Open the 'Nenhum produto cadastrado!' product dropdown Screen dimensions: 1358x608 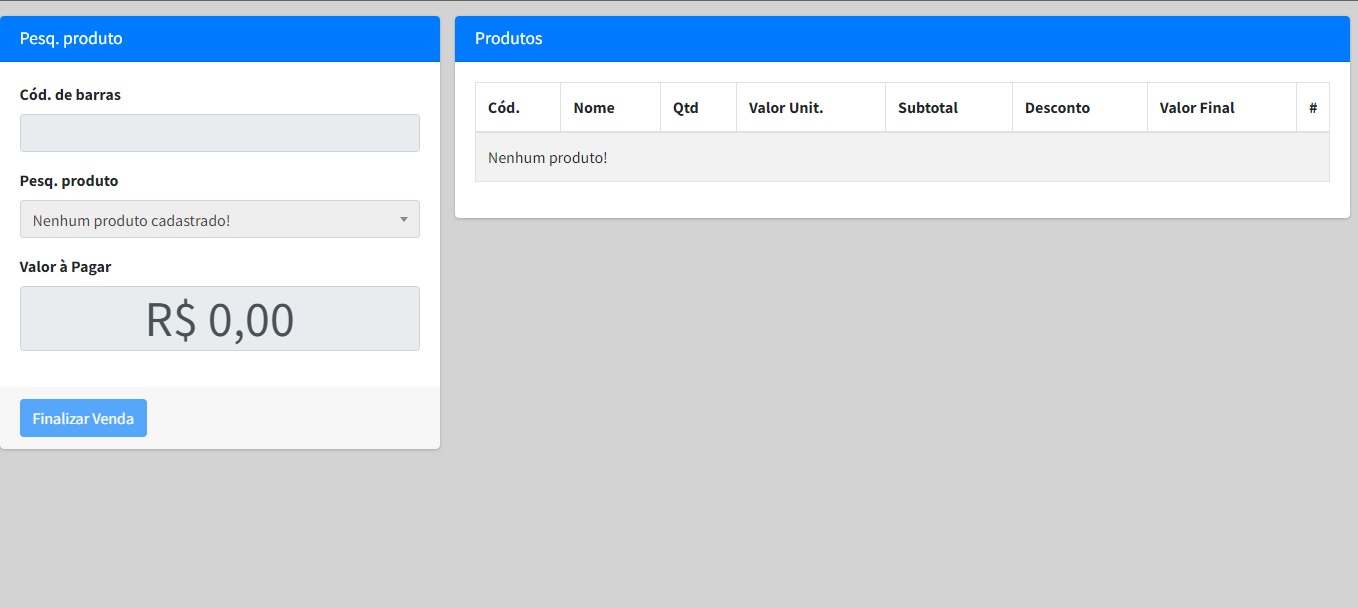coord(210,220)
